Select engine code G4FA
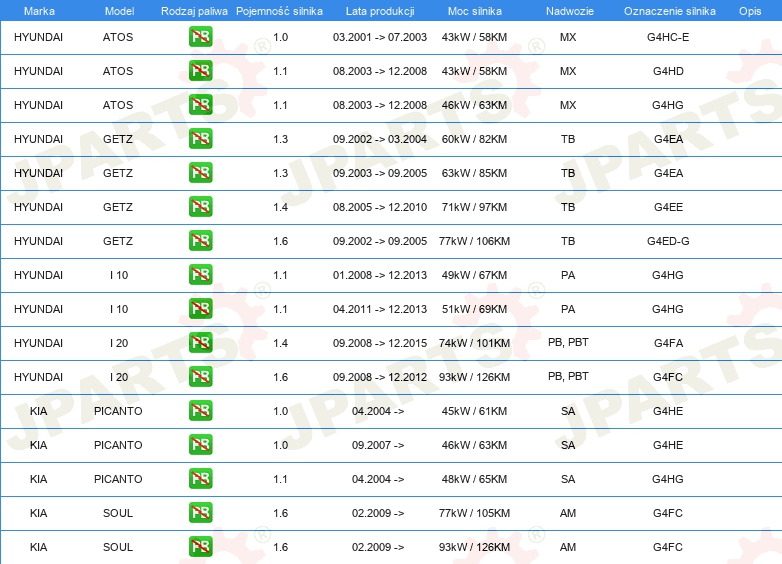This screenshot has width=782, height=564. click(668, 343)
